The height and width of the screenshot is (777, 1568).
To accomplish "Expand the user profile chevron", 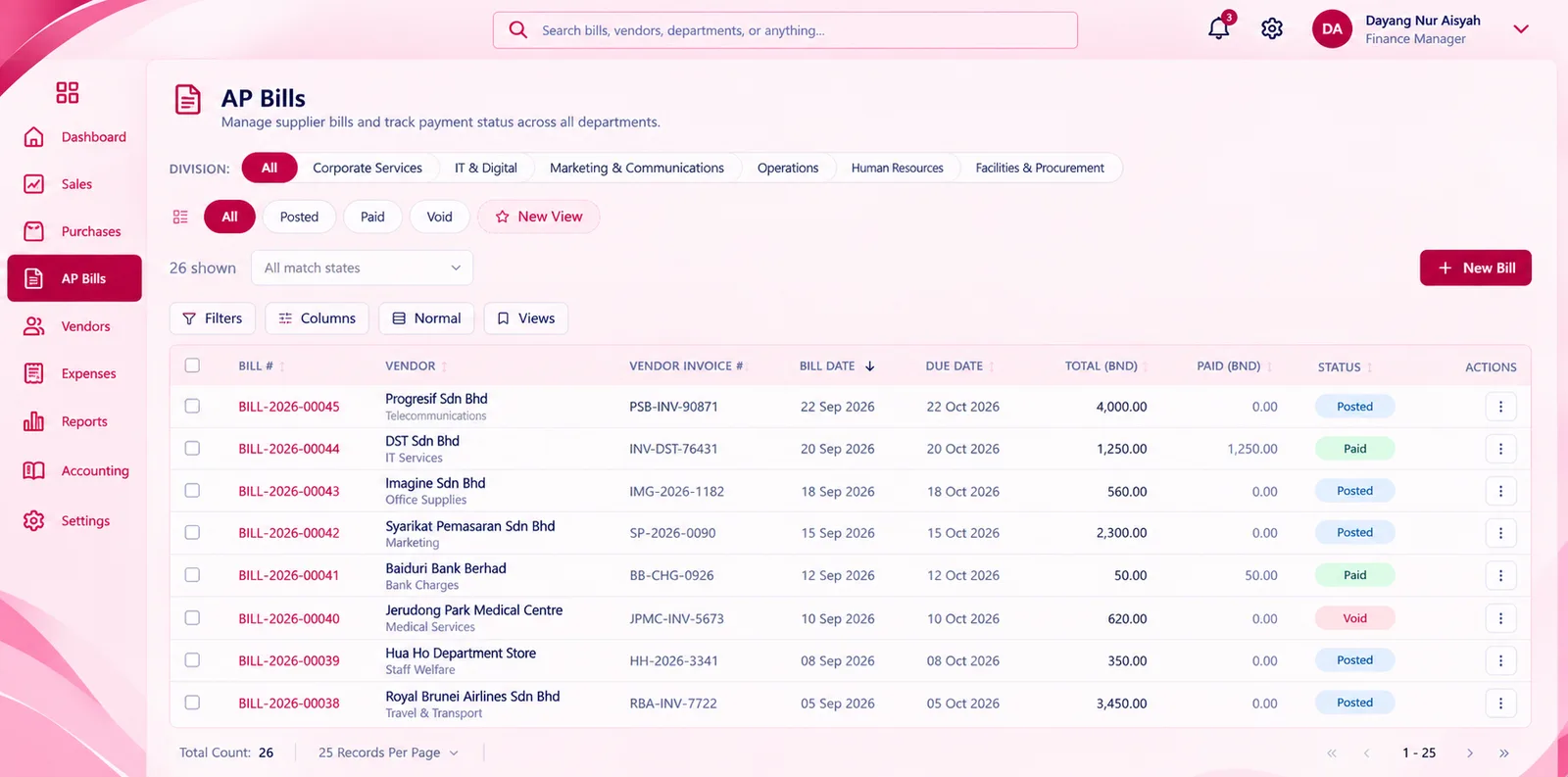I will pyautogui.click(x=1521, y=29).
